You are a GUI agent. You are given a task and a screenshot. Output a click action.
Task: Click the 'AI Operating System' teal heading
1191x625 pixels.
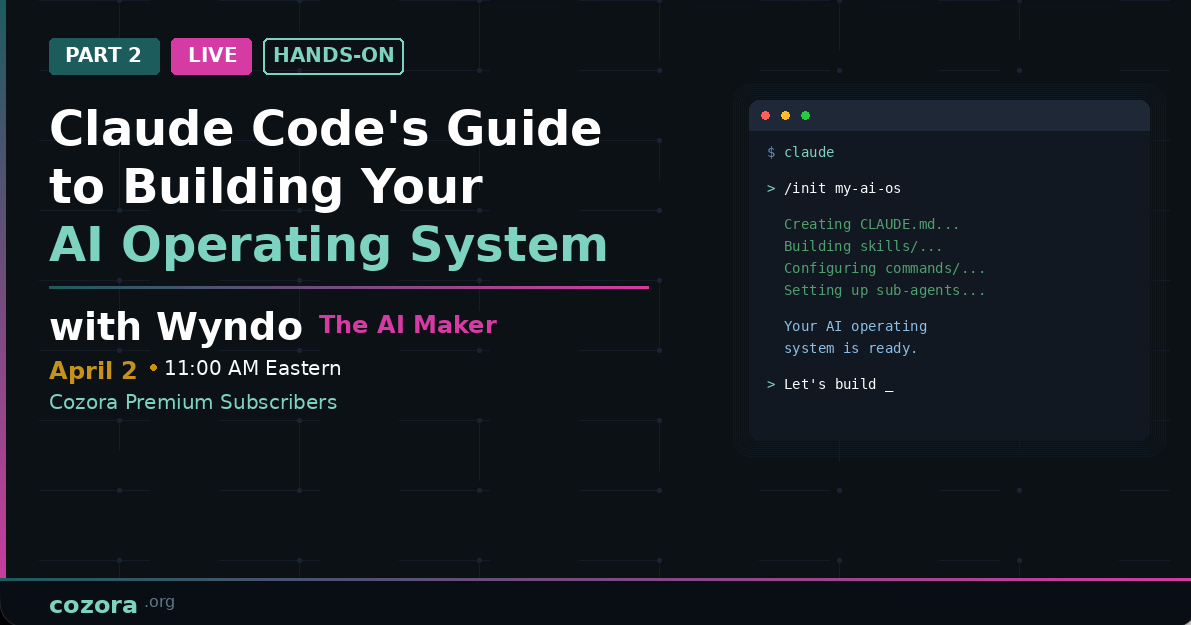(328, 245)
